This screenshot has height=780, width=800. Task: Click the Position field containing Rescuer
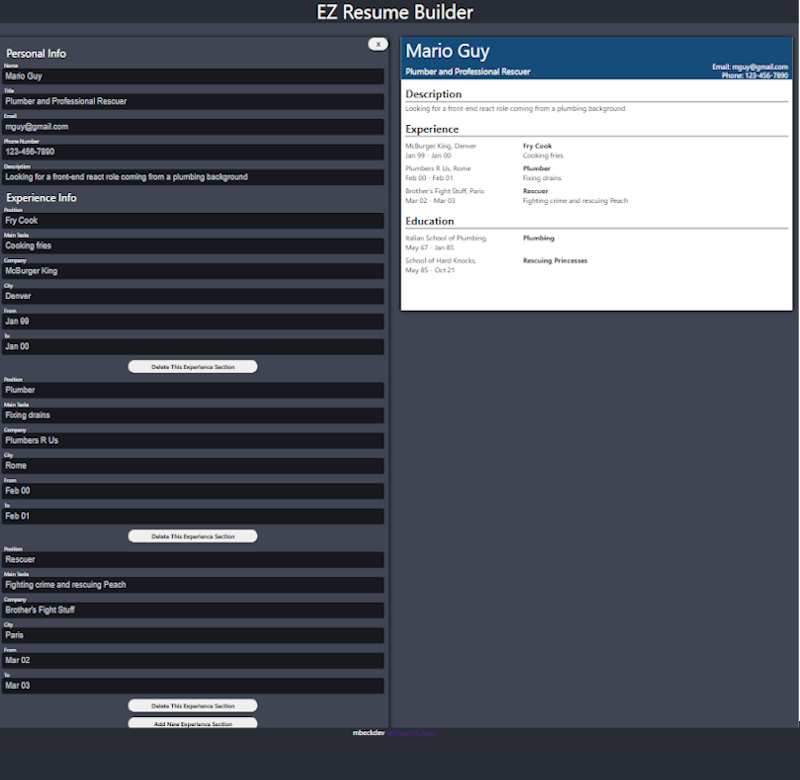coord(193,560)
